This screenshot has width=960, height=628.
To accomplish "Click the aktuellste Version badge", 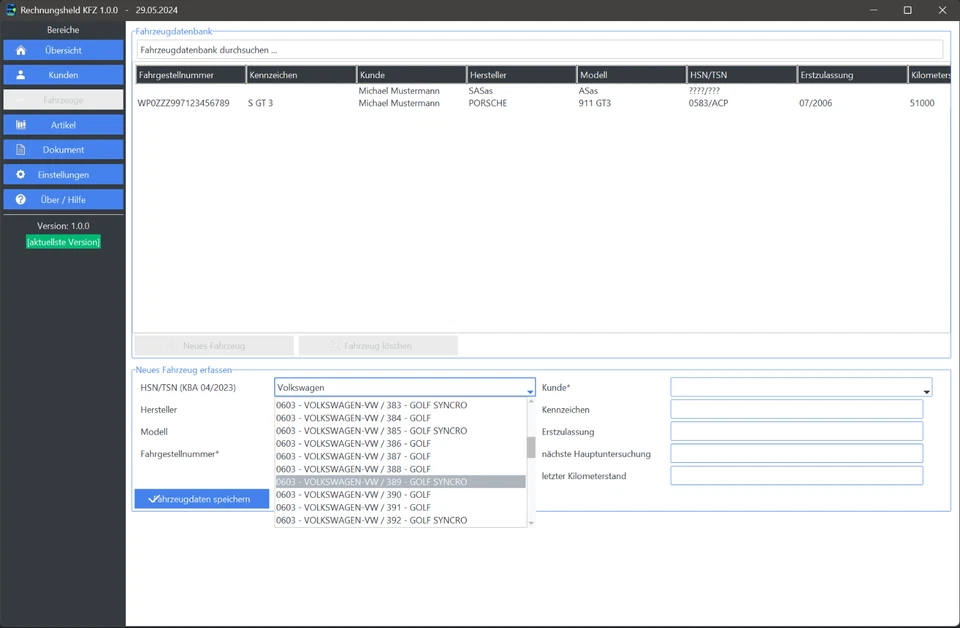I will point(63,242).
